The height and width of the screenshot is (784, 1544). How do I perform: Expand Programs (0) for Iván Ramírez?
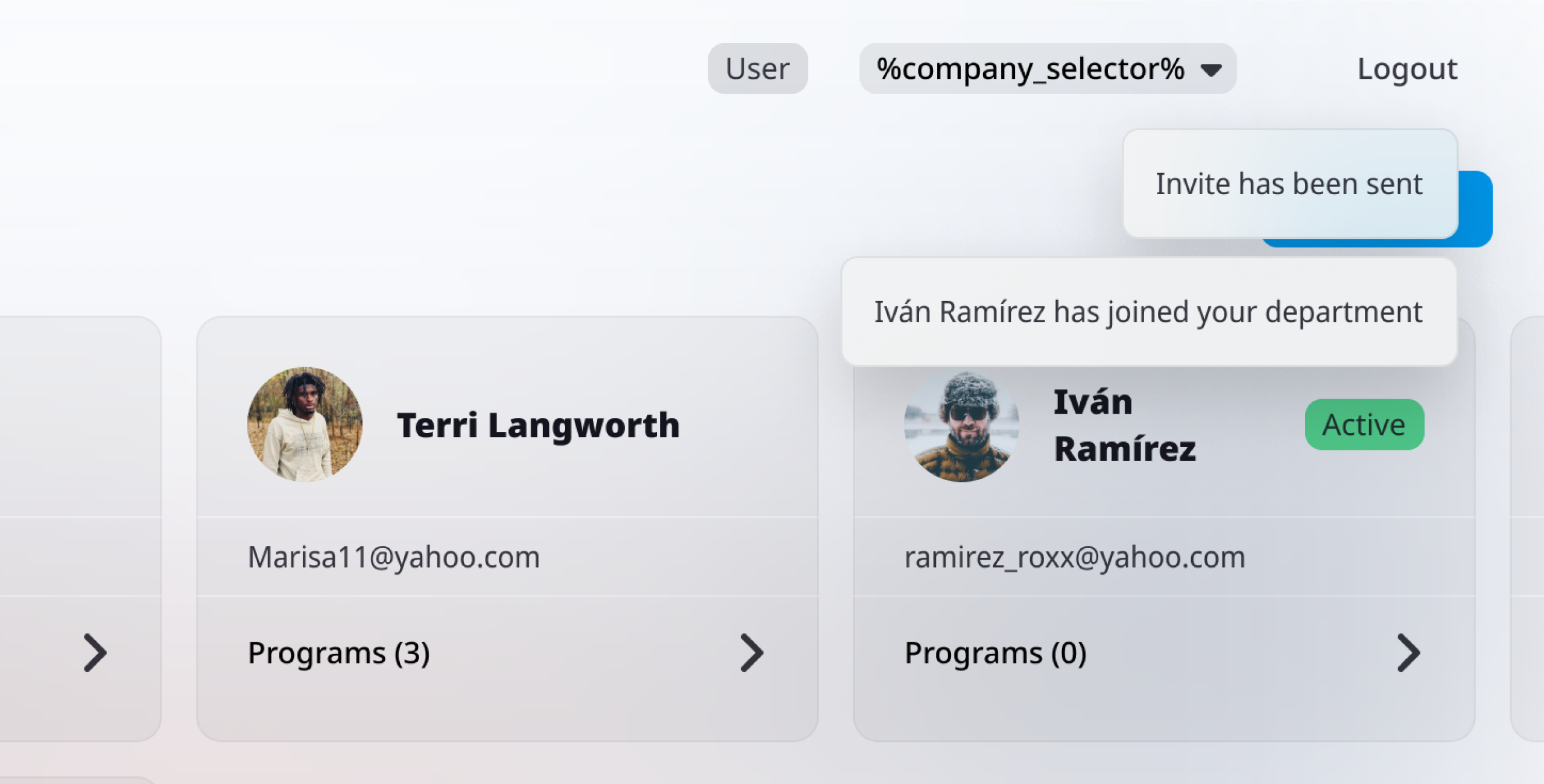(995, 653)
